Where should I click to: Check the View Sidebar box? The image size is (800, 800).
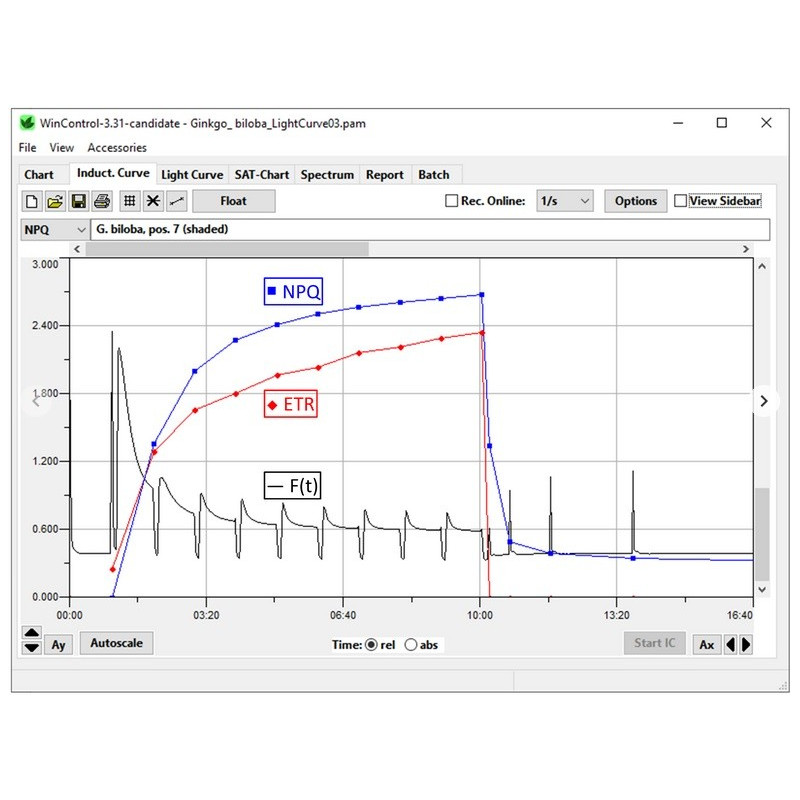[x=681, y=201]
